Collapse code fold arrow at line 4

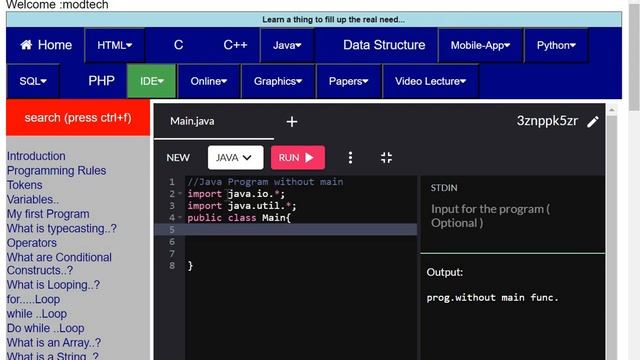point(180,218)
